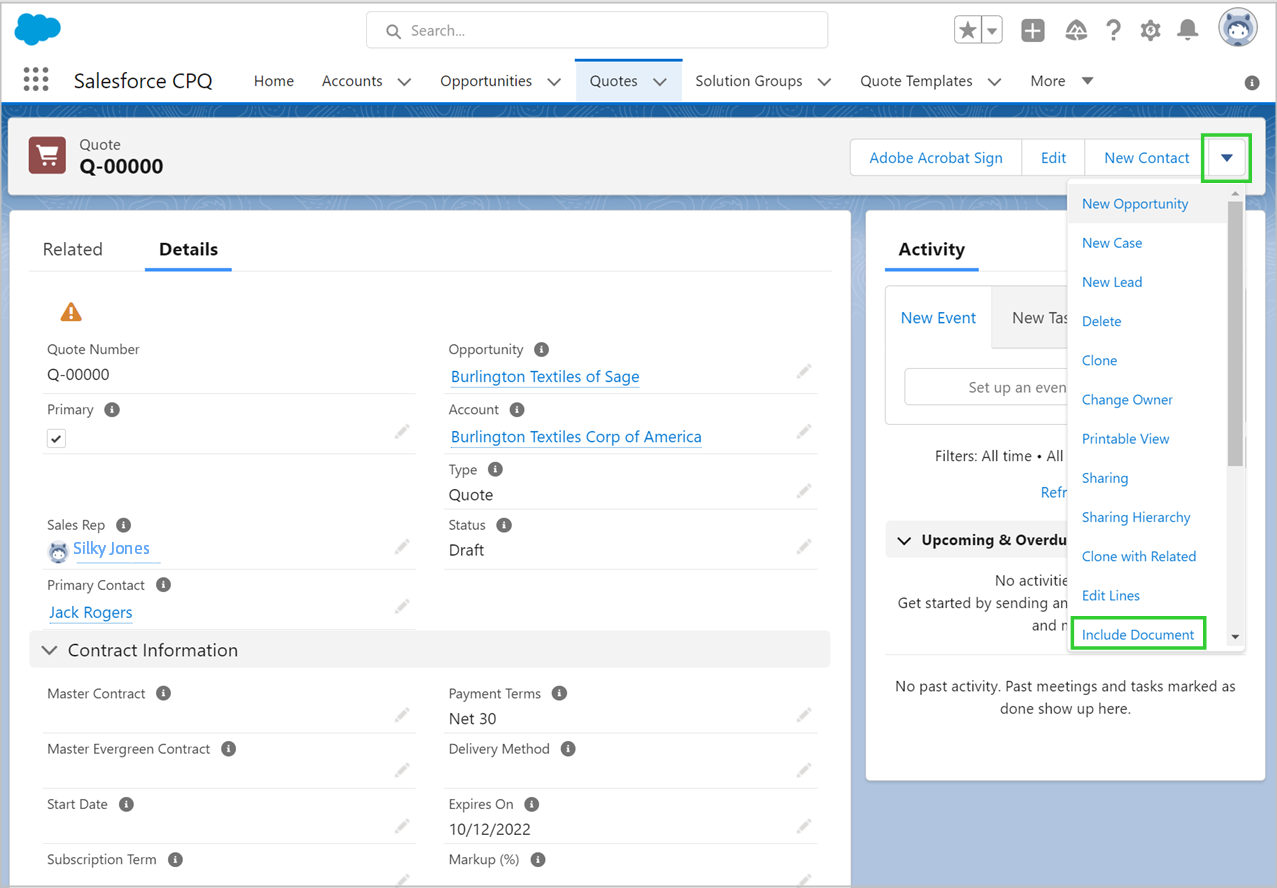Click the global Search field

click(x=597, y=30)
